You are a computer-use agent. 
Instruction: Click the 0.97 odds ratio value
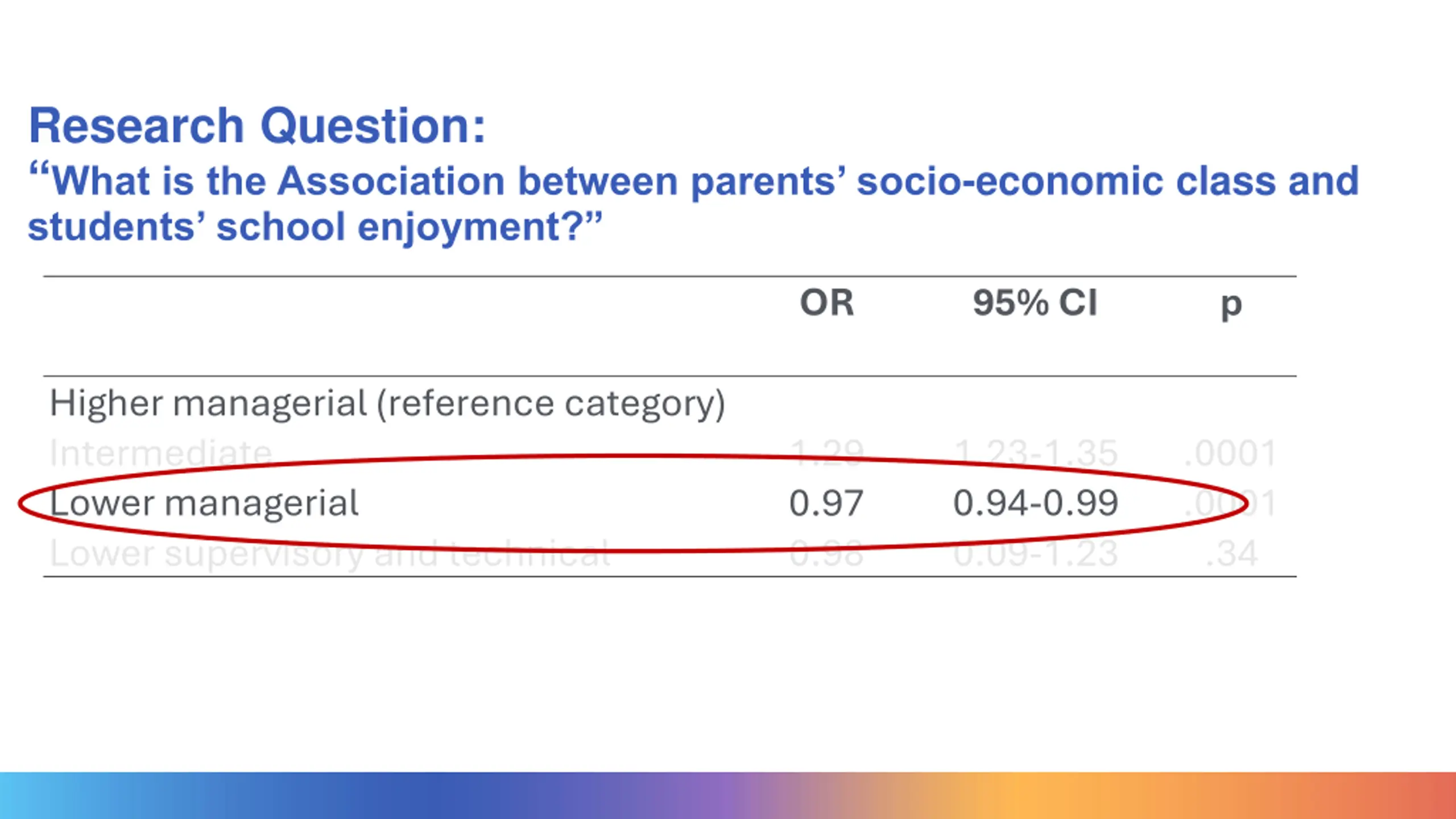coord(826,503)
